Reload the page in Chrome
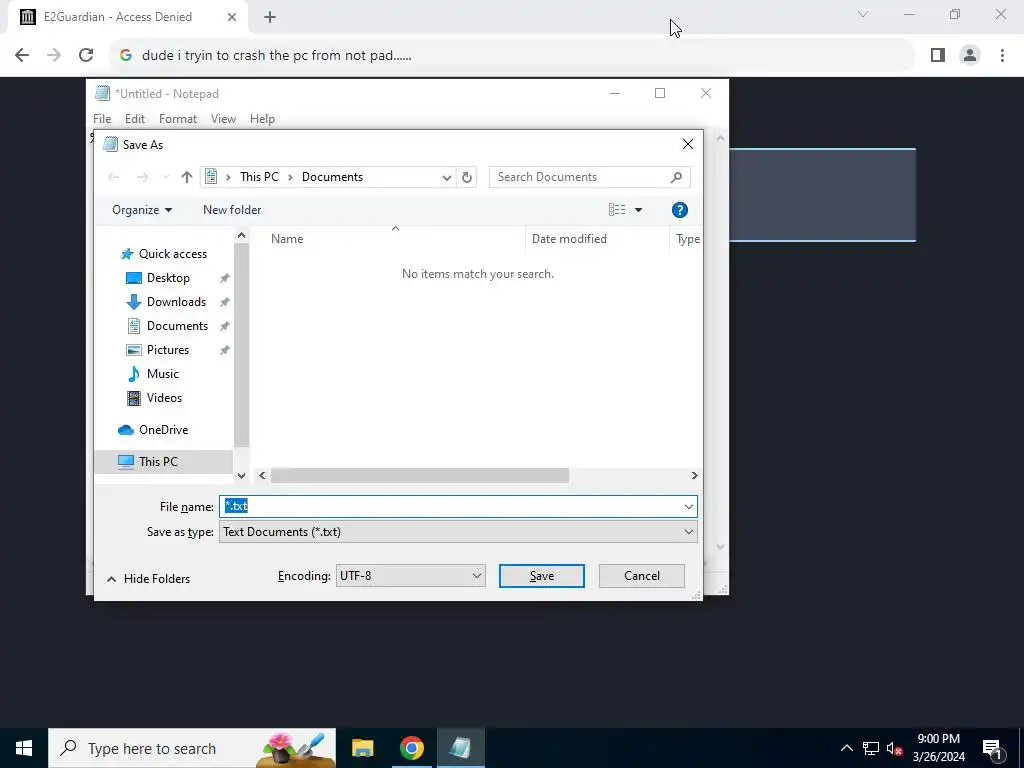 pos(86,56)
